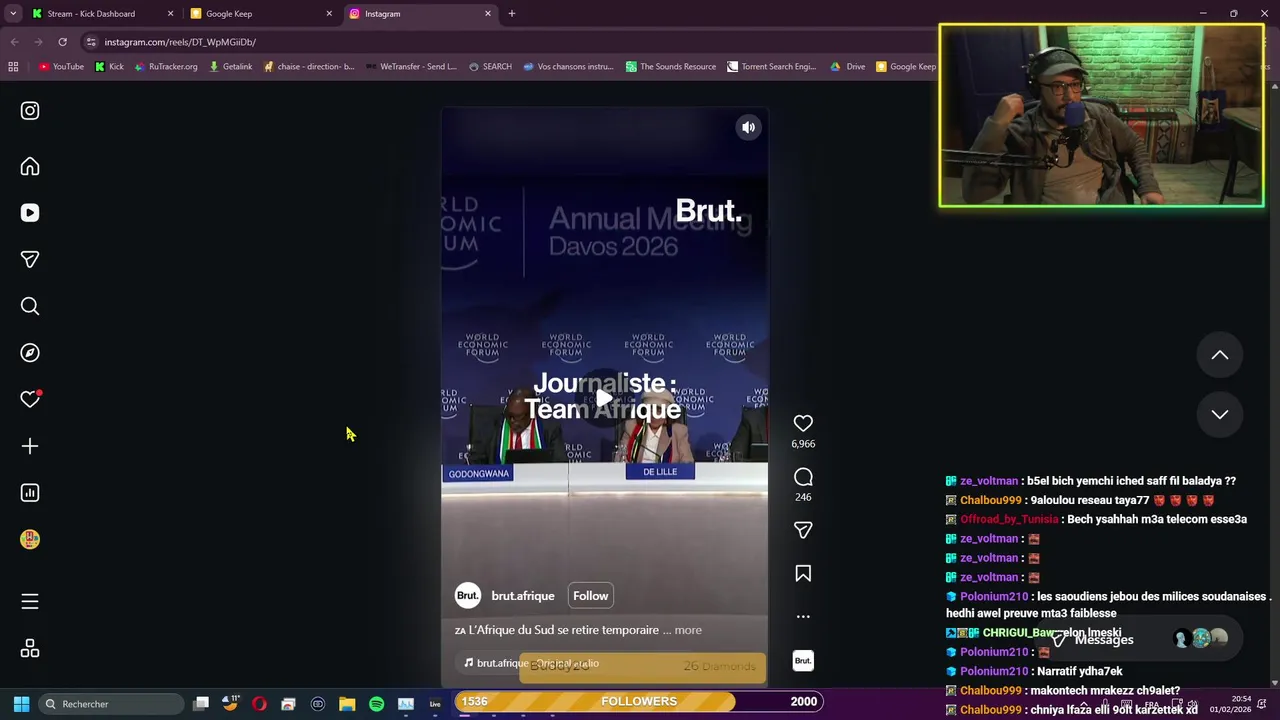Open Direct messages paper plane in the sidebar
This screenshot has width=1280, height=720.
click(30, 259)
